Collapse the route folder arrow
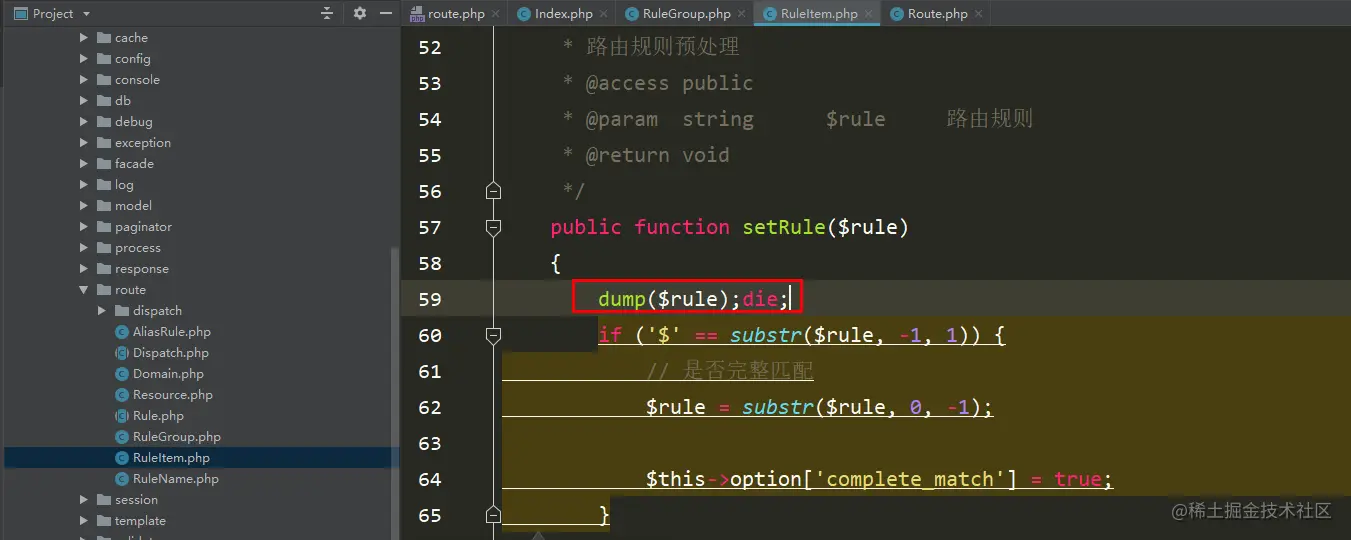1351x540 pixels. [85, 290]
